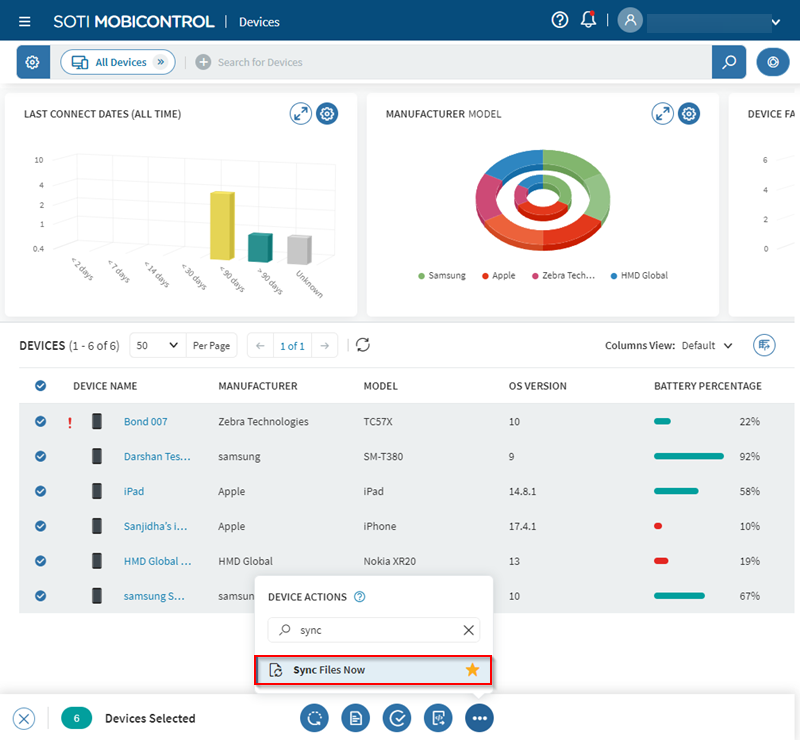Screen dimensions: 800x740
Task: Uncheck the Bond 007 device checkbox
Action: (x=40, y=422)
